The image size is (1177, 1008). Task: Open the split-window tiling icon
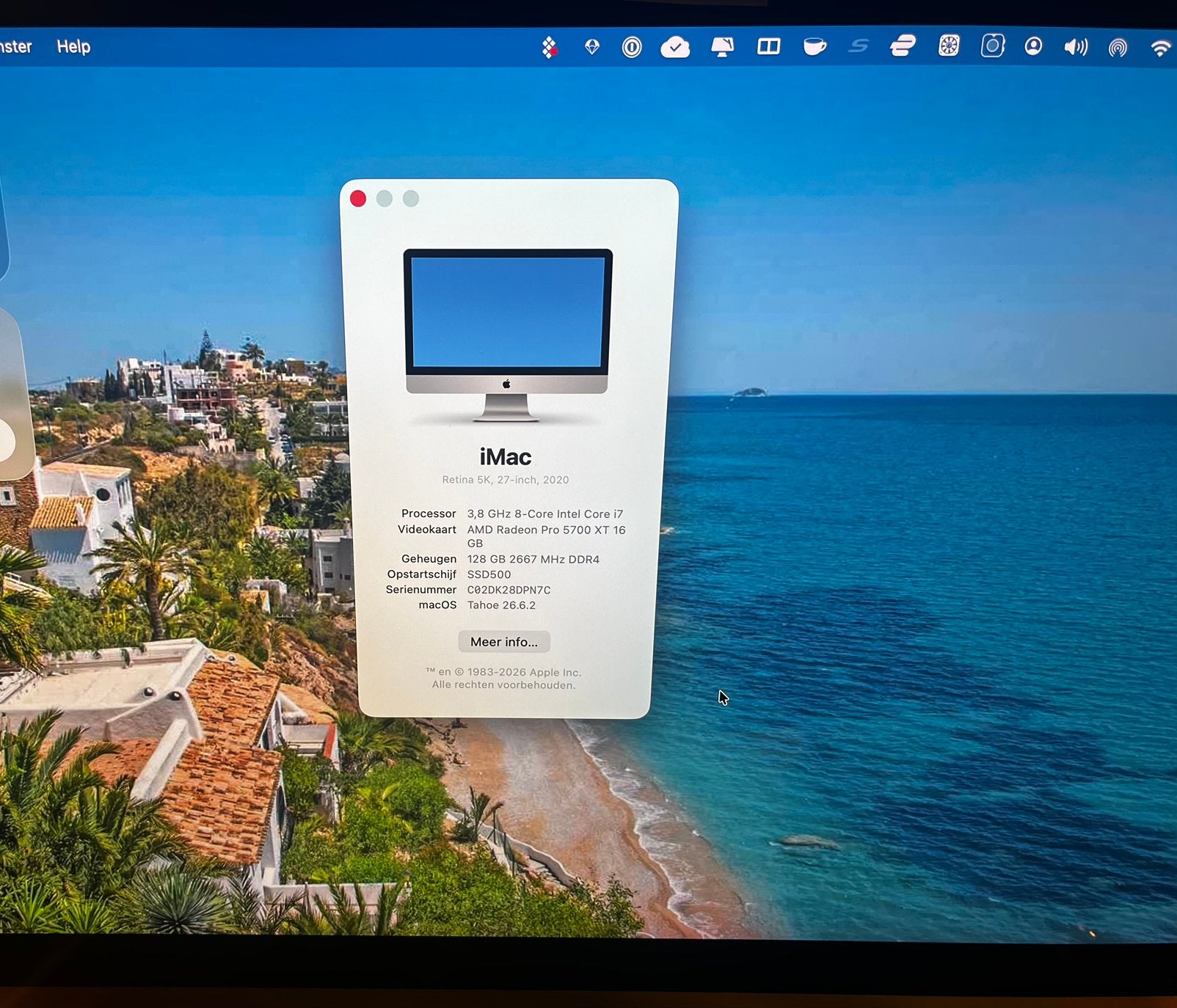pos(768,47)
